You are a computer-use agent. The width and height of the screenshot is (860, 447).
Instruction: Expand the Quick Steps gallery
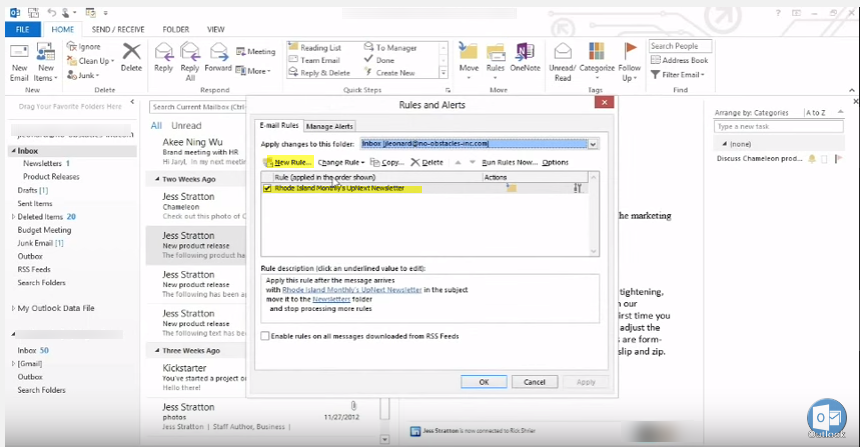(443, 72)
